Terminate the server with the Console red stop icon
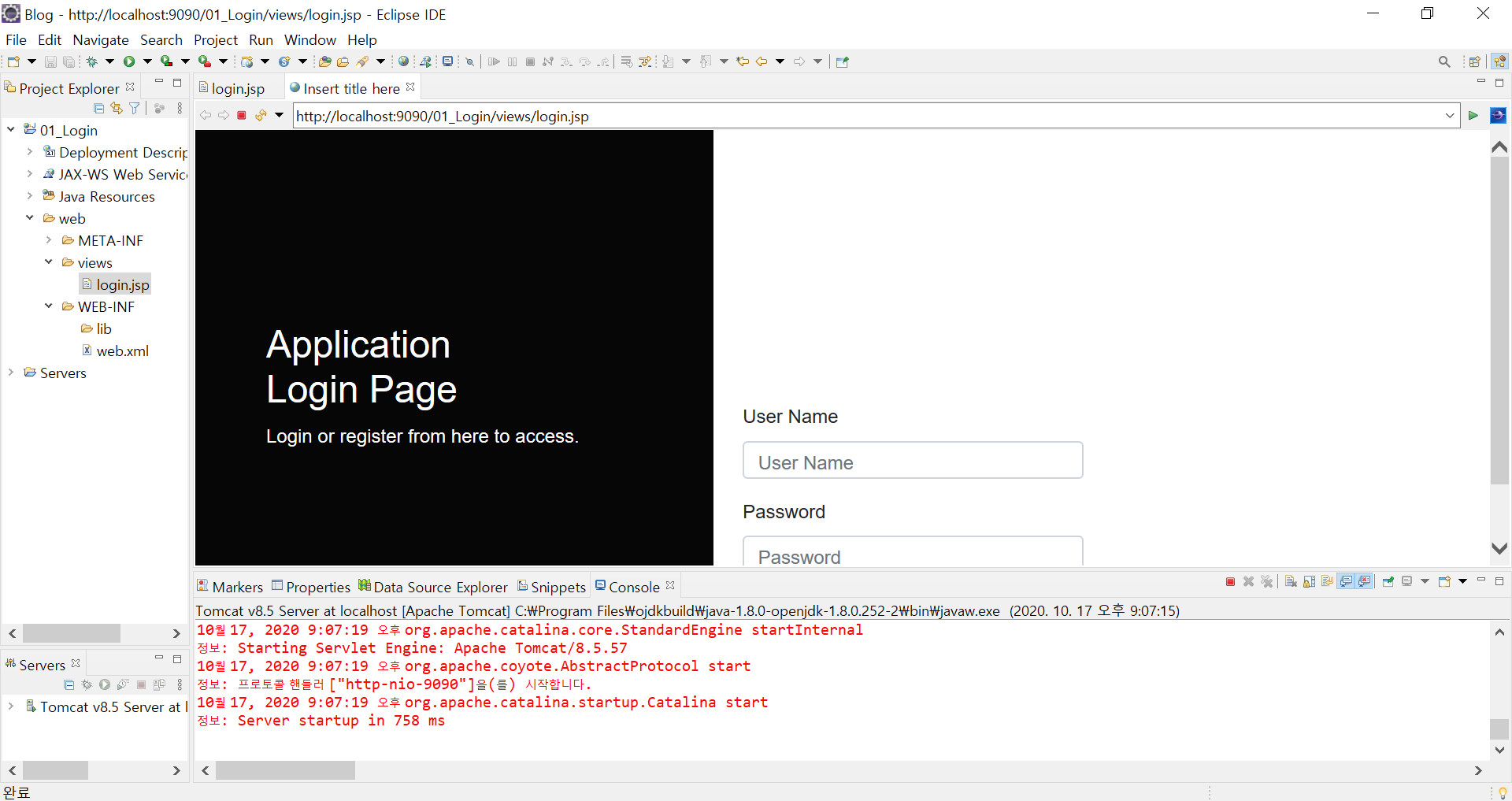 coord(1230,582)
